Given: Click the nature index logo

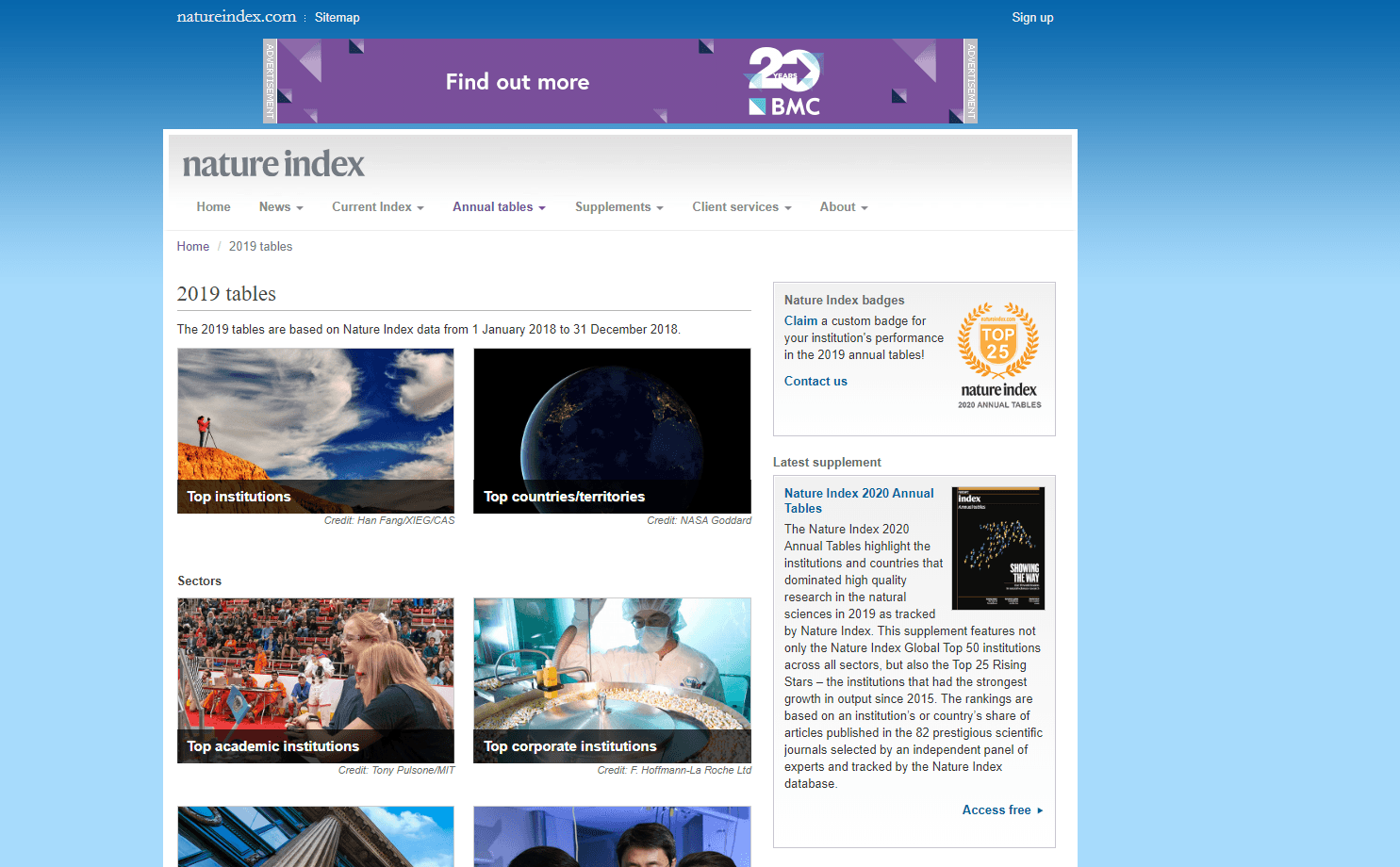Looking at the screenshot, I should (x=272, y=164).
